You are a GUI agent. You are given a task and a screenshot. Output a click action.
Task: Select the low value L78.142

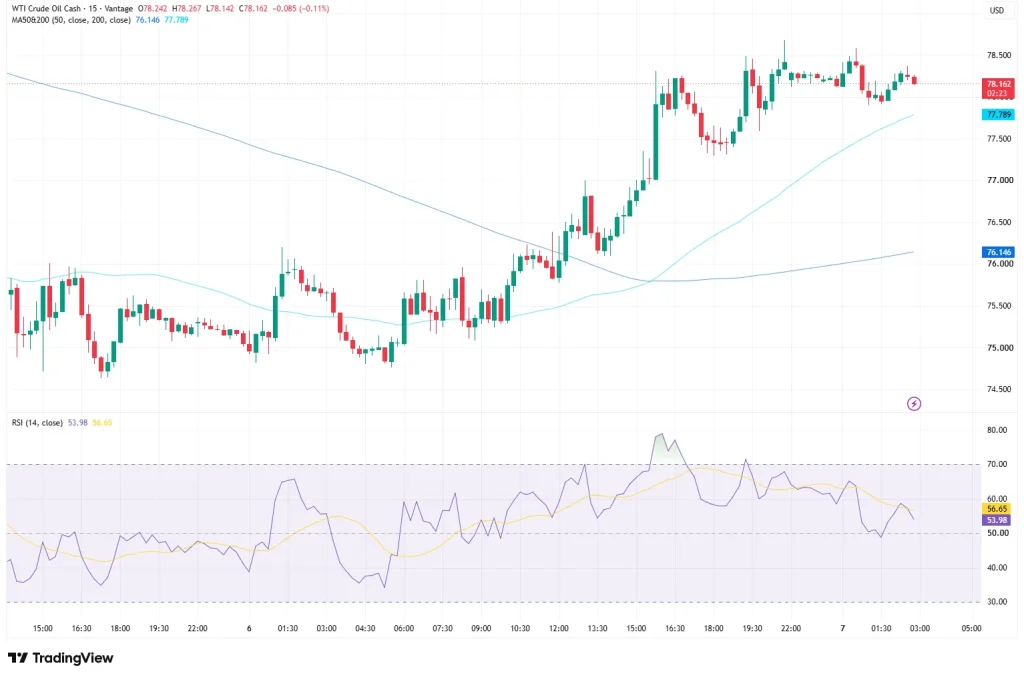click(x=220, y=8)
